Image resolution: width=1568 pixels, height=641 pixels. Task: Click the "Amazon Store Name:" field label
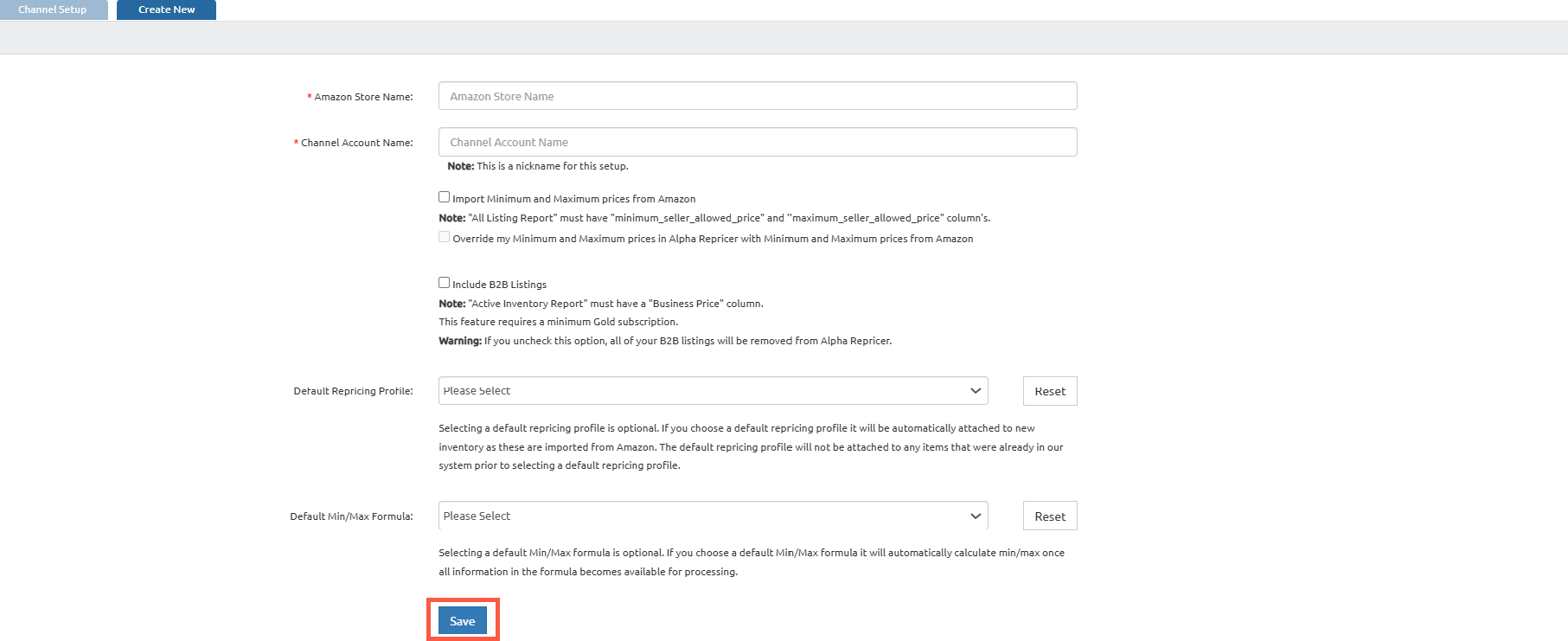coord(363,97)
